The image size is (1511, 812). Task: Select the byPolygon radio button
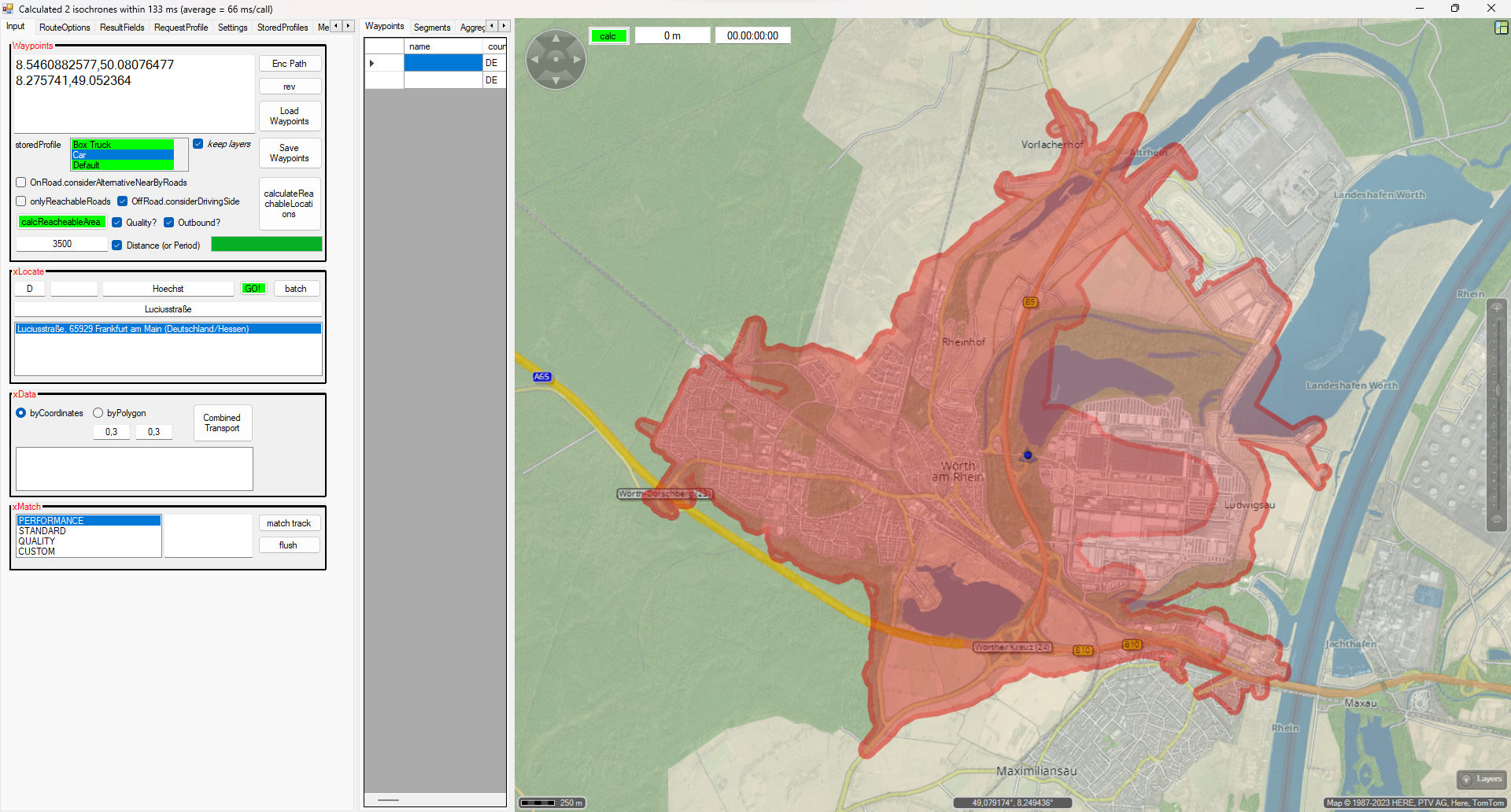click(x=98, y=413)
